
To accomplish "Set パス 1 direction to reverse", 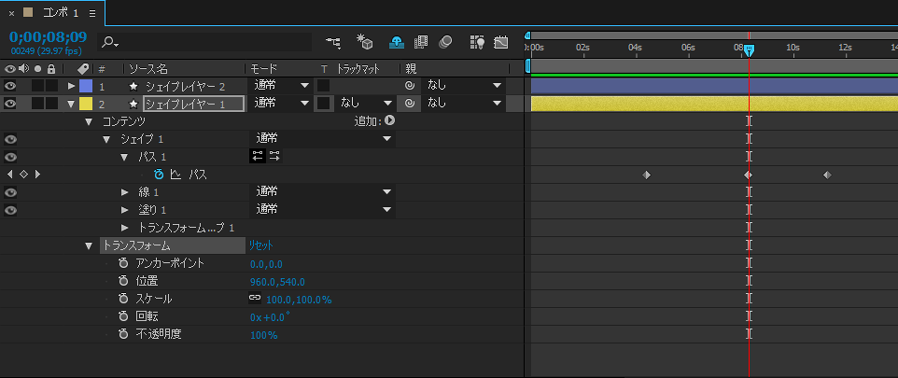I will pos(258,156).
